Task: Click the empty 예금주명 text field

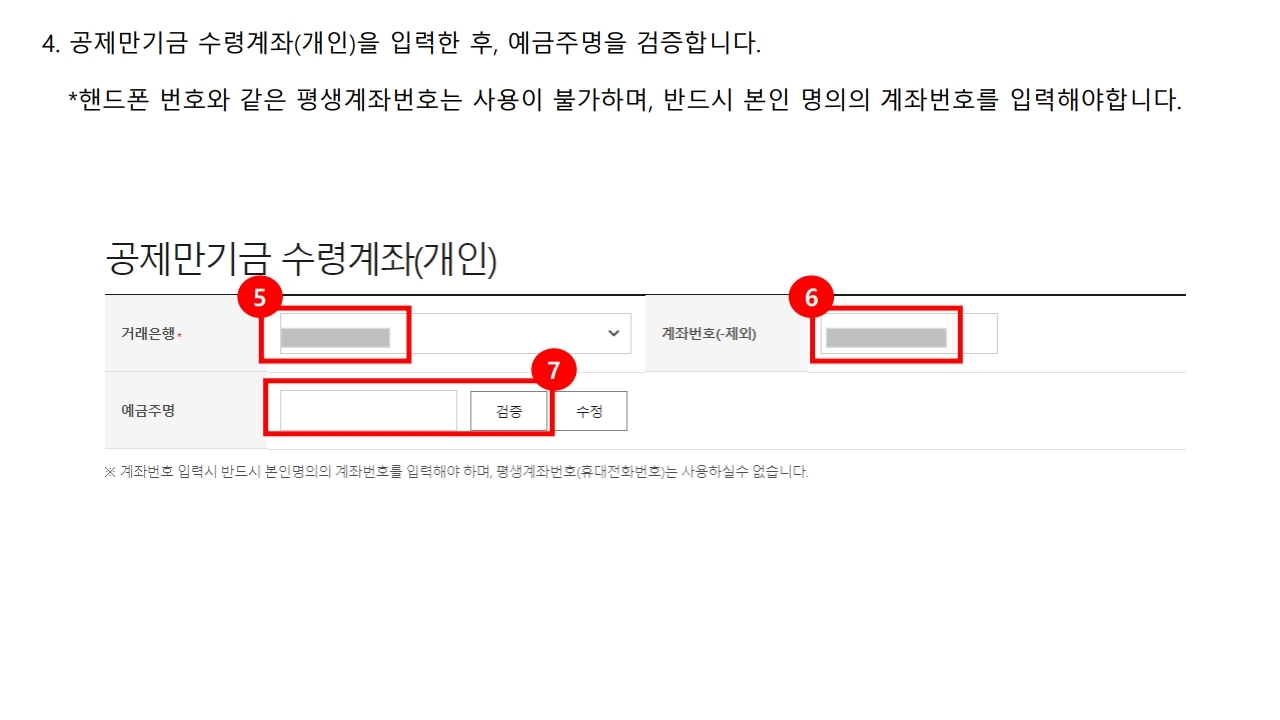Action: [368, 410]
